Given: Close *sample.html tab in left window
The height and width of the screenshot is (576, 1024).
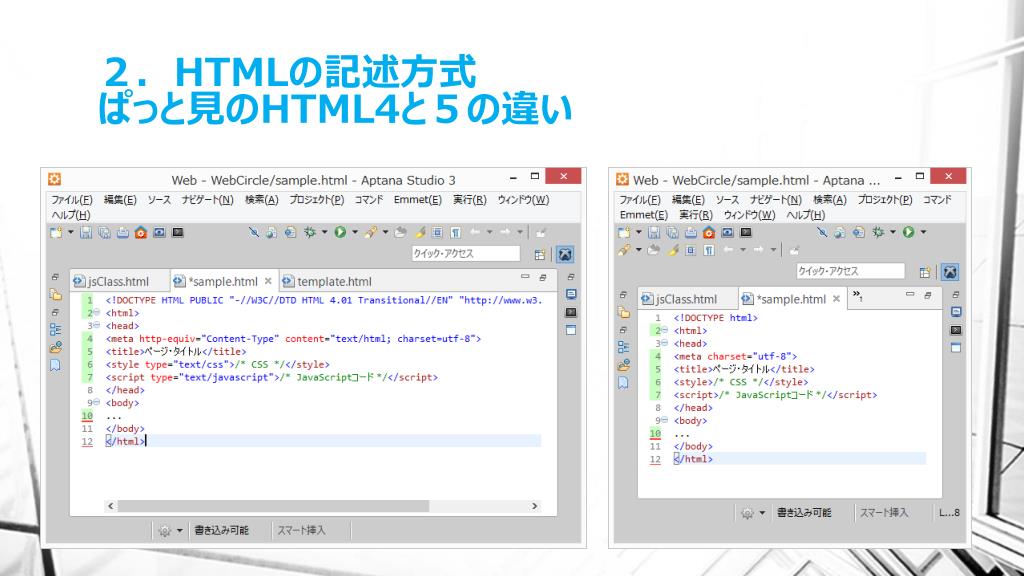Looking at the screenshot, I should [268, 281].
